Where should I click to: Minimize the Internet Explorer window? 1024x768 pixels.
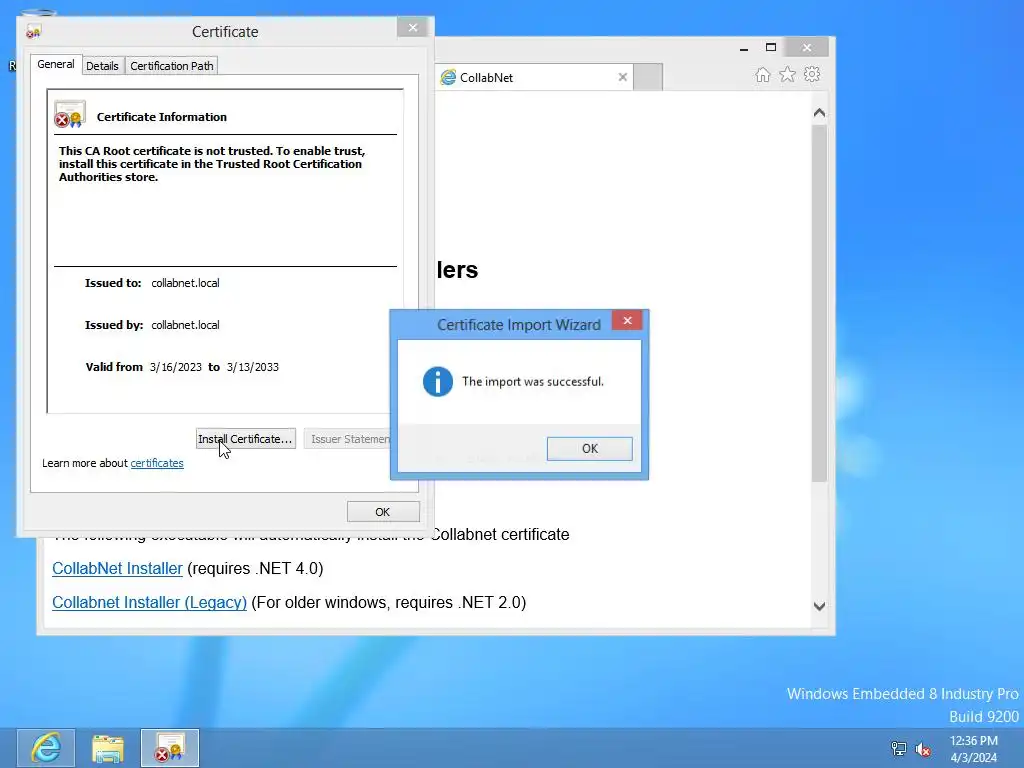point(744,48)
